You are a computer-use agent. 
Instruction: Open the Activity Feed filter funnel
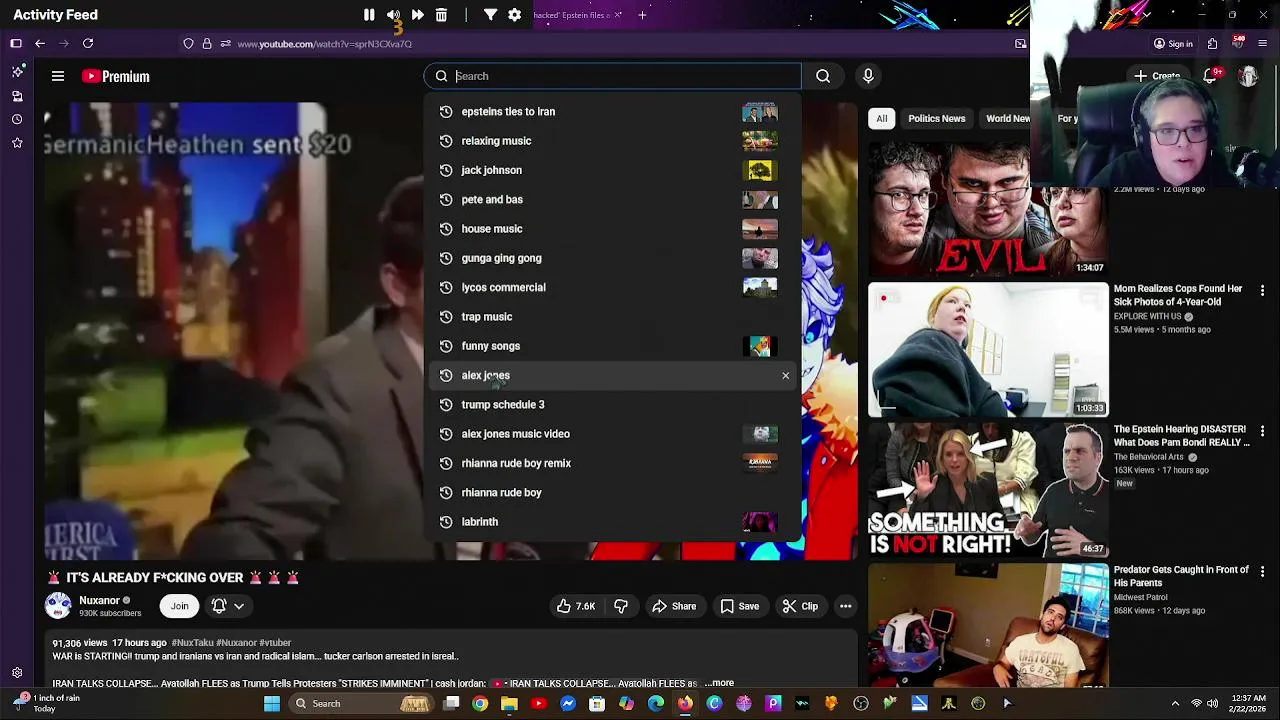[490, 15]
